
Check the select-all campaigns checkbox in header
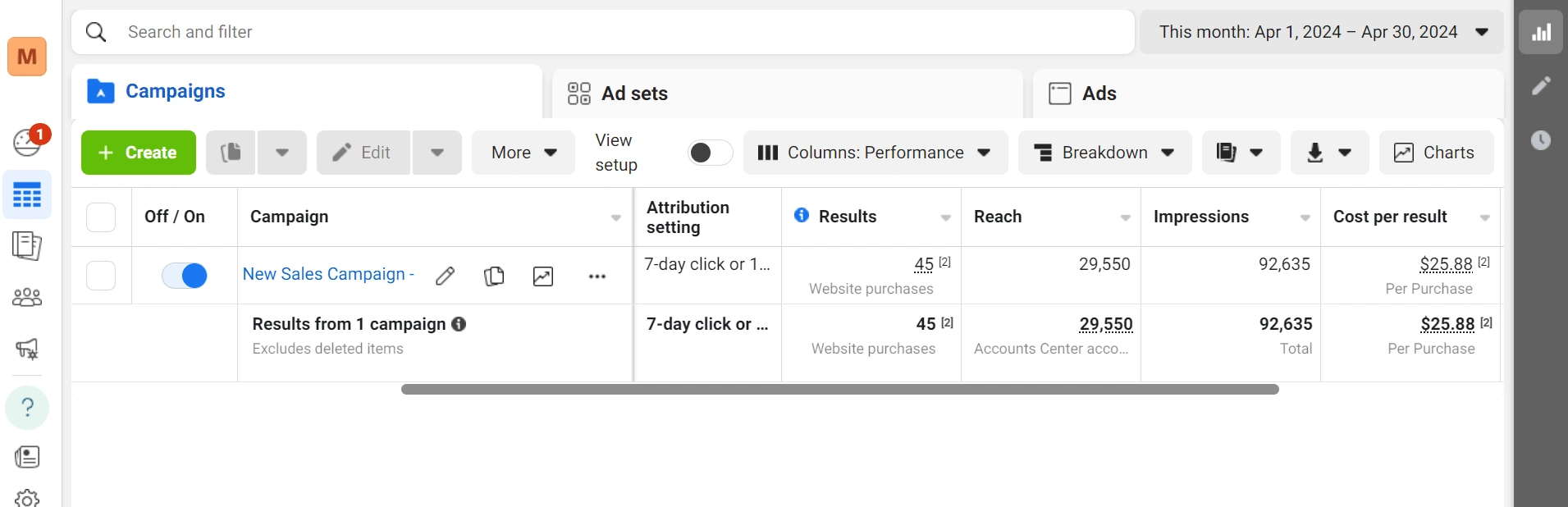tap(101, 217)
